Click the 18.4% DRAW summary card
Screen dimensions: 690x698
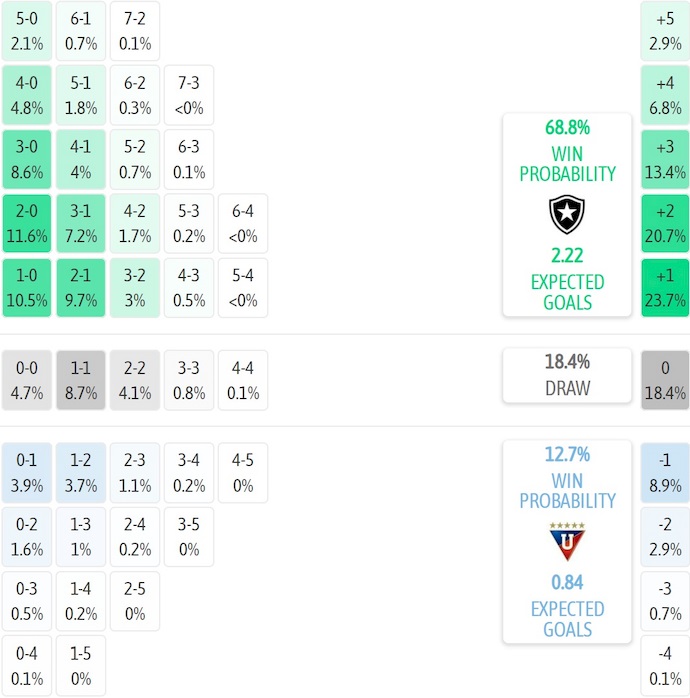point(567,375)
